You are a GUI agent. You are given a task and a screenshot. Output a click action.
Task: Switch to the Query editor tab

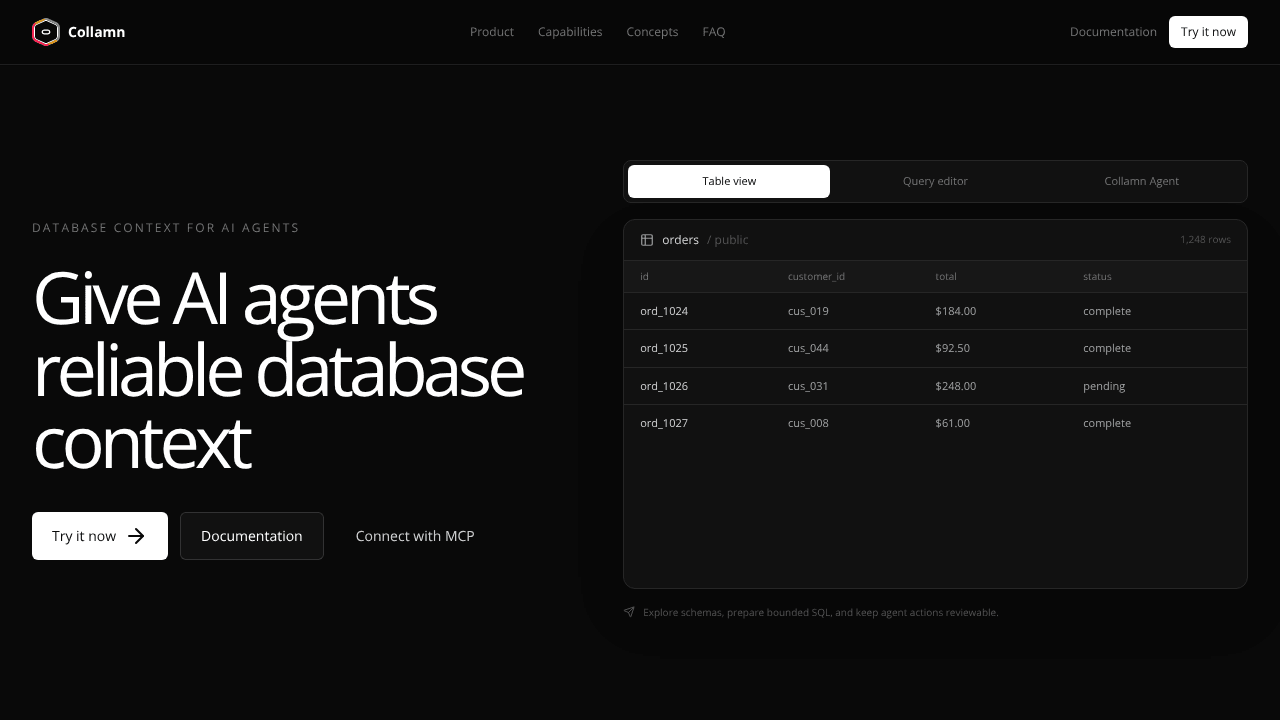coord(935,181)
